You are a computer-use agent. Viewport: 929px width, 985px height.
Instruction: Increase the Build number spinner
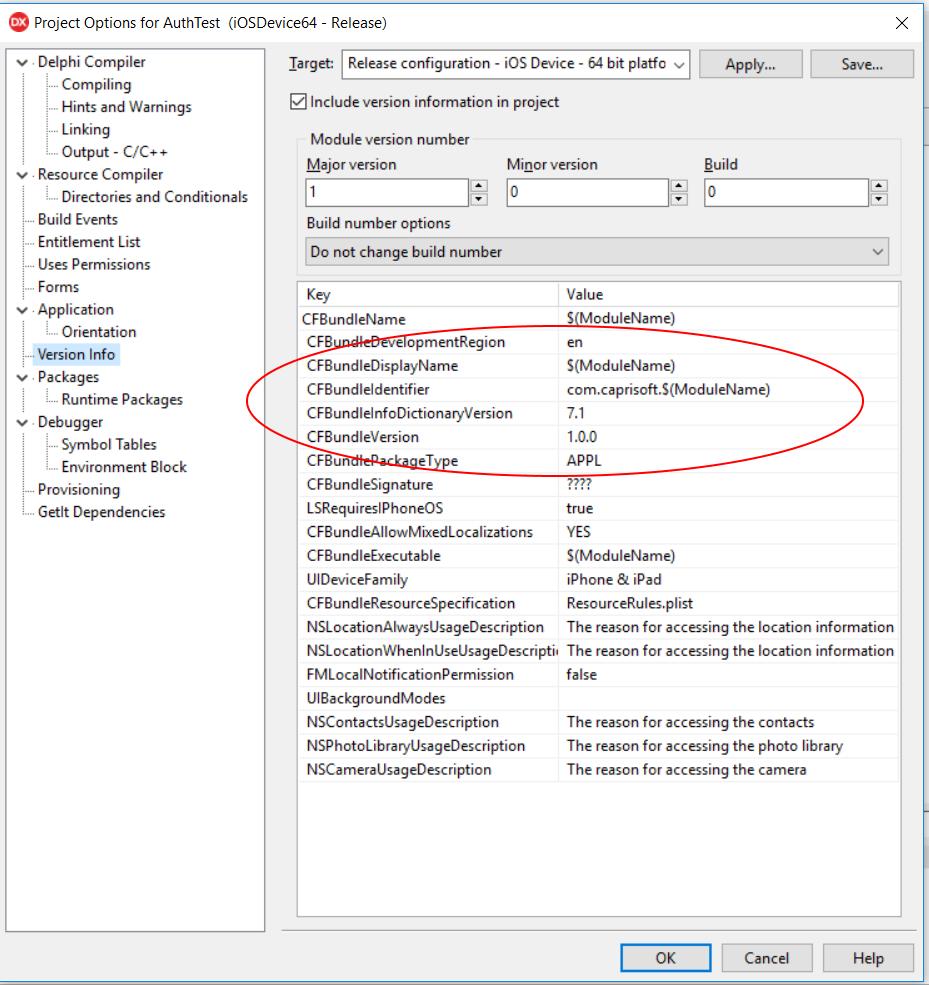click(879, 186)
